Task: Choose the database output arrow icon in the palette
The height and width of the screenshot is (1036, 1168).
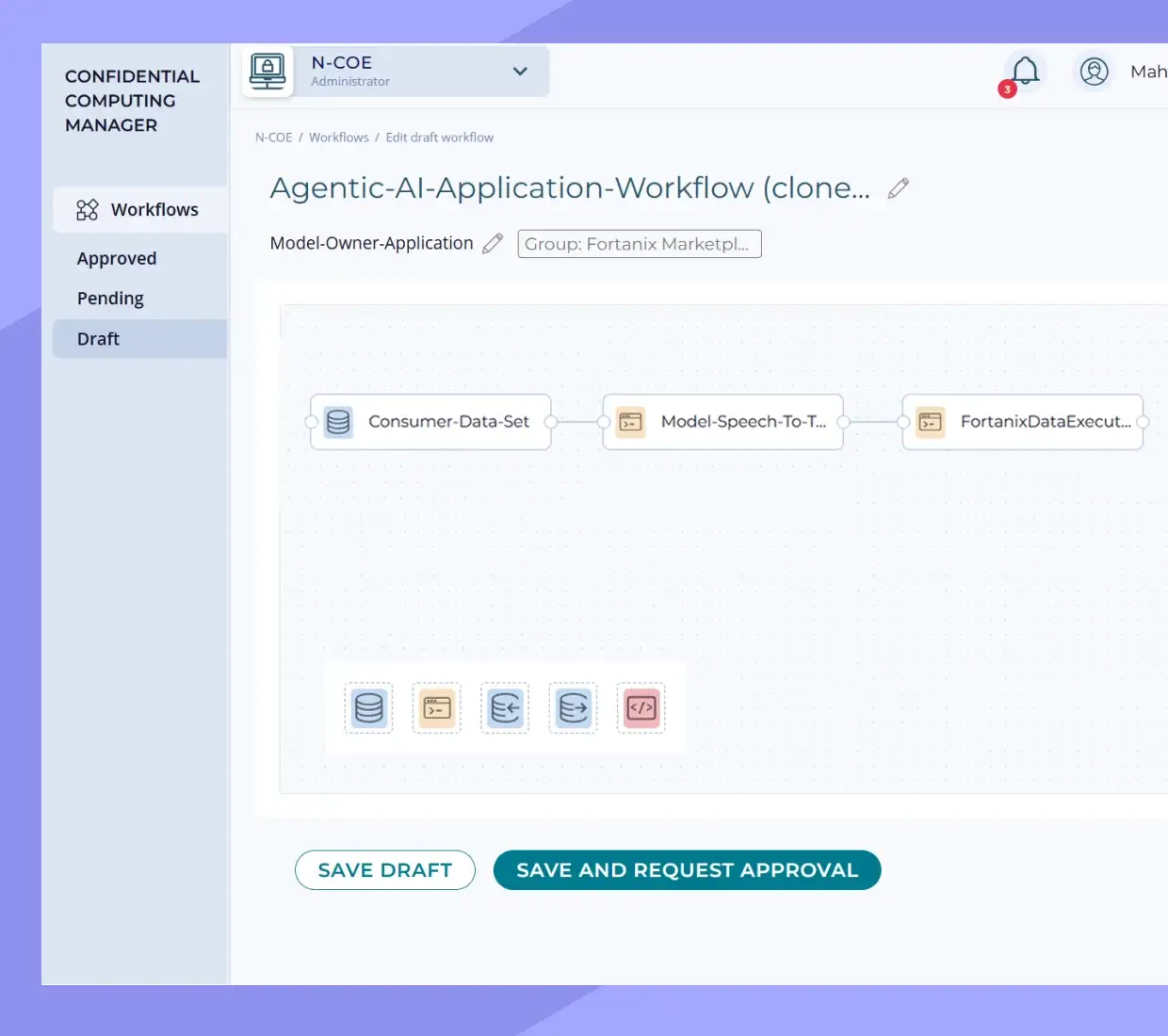Action: tap(573, 708)
